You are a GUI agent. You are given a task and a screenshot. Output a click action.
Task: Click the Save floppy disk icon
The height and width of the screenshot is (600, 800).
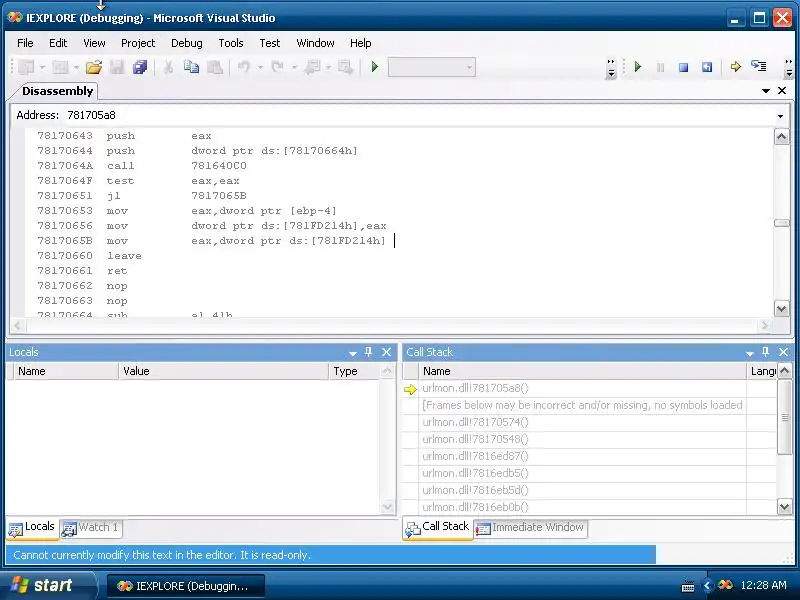[117, 67]
